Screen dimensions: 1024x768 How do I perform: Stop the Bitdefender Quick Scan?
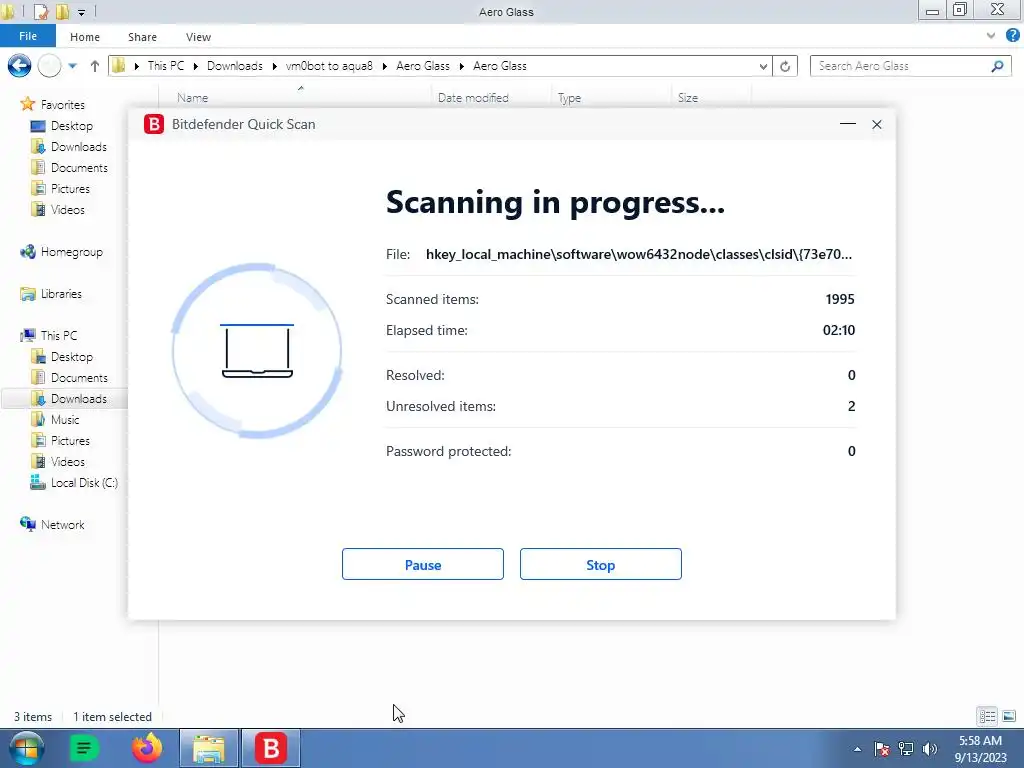(x=600, y=564)
